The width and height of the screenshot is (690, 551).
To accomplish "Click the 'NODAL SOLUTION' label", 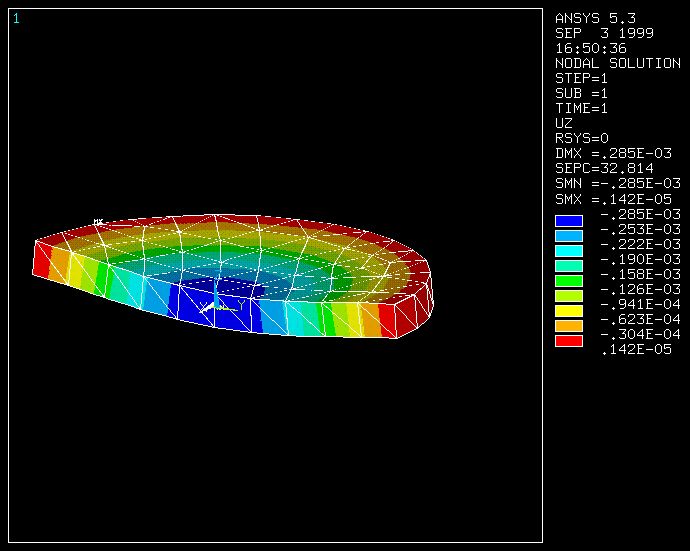I will tap(618, 63).
